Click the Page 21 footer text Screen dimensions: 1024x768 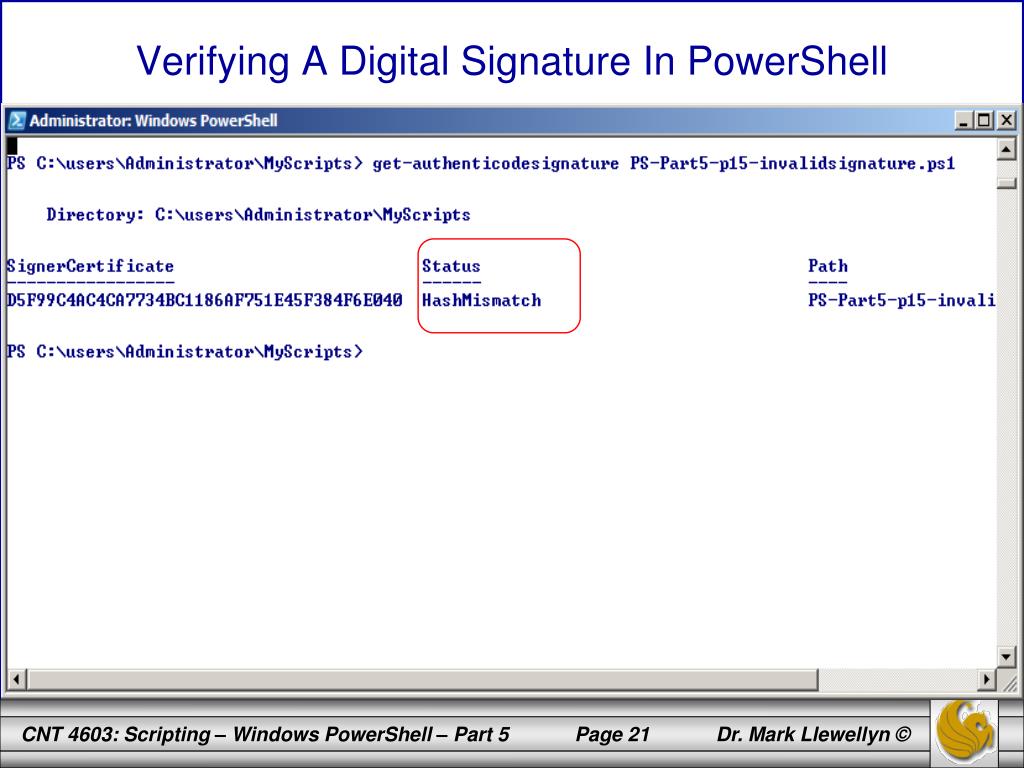click(x=613, y=734)
